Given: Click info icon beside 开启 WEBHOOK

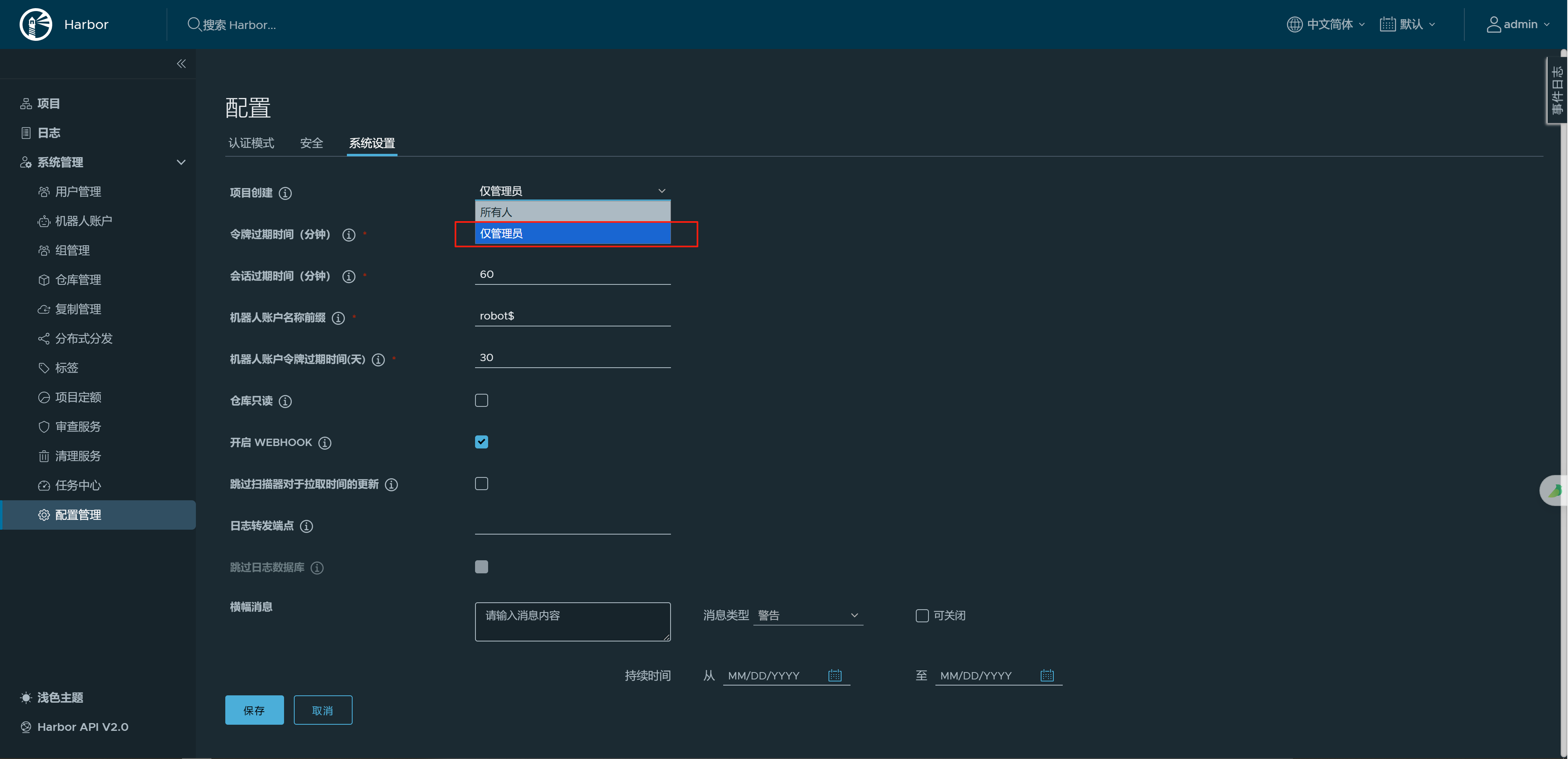Looking at the screenshot, I should (x=325, y=443).
